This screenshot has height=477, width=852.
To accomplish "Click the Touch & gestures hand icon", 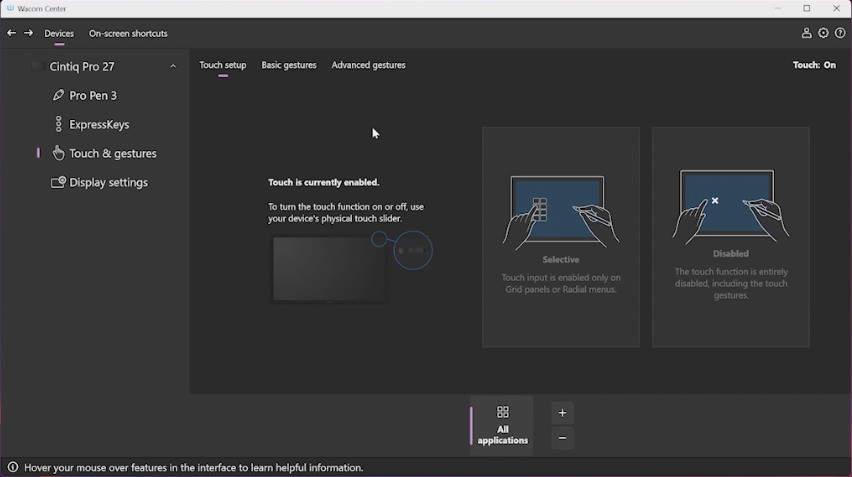I will click(x=58, y=153).
